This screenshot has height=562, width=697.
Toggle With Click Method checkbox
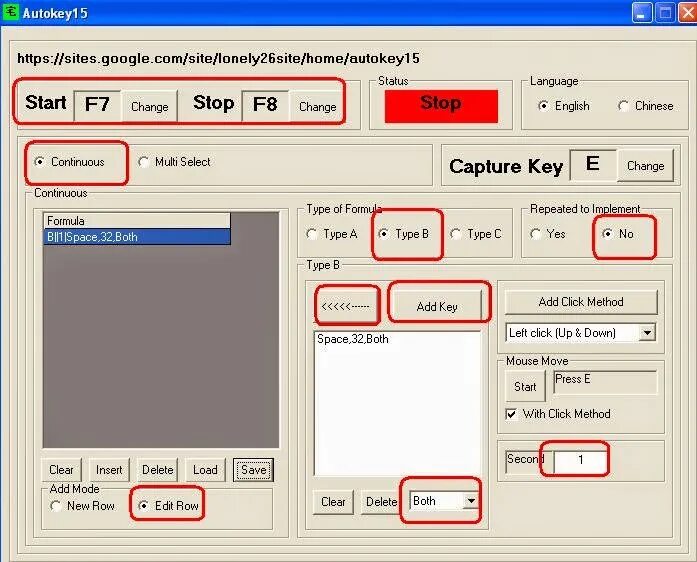[512, 414]
